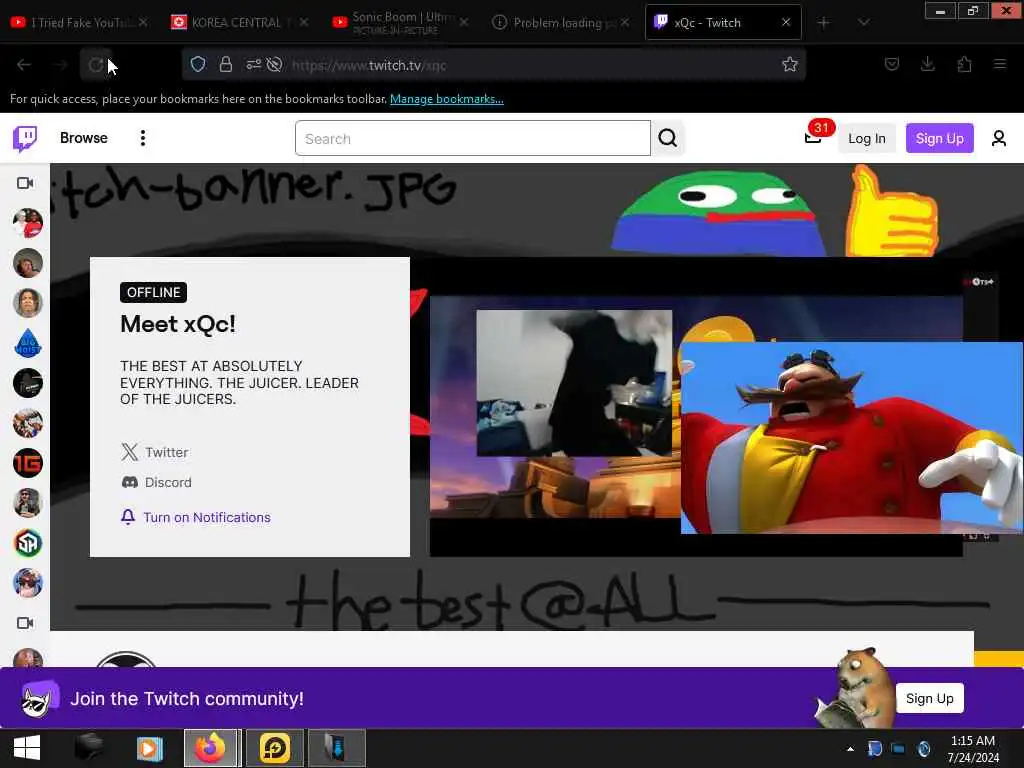This screenshot has height=768, width=1024.
Task: Click Turn on Notifications
Action: [x=196, y=517]
